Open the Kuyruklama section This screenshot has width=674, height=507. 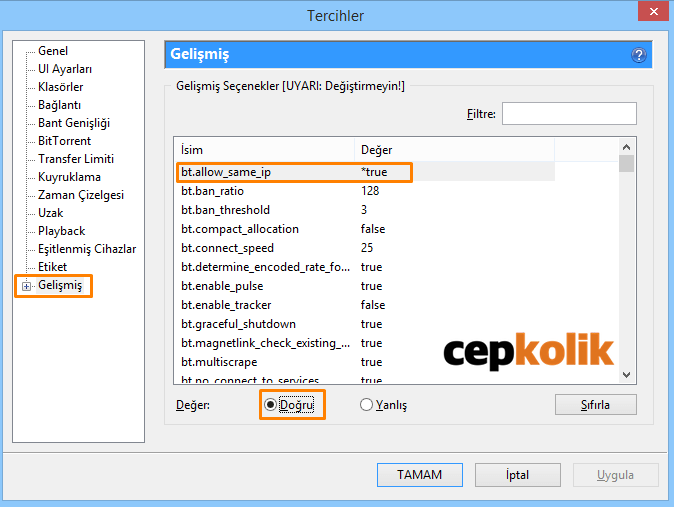tap(69, 177)
